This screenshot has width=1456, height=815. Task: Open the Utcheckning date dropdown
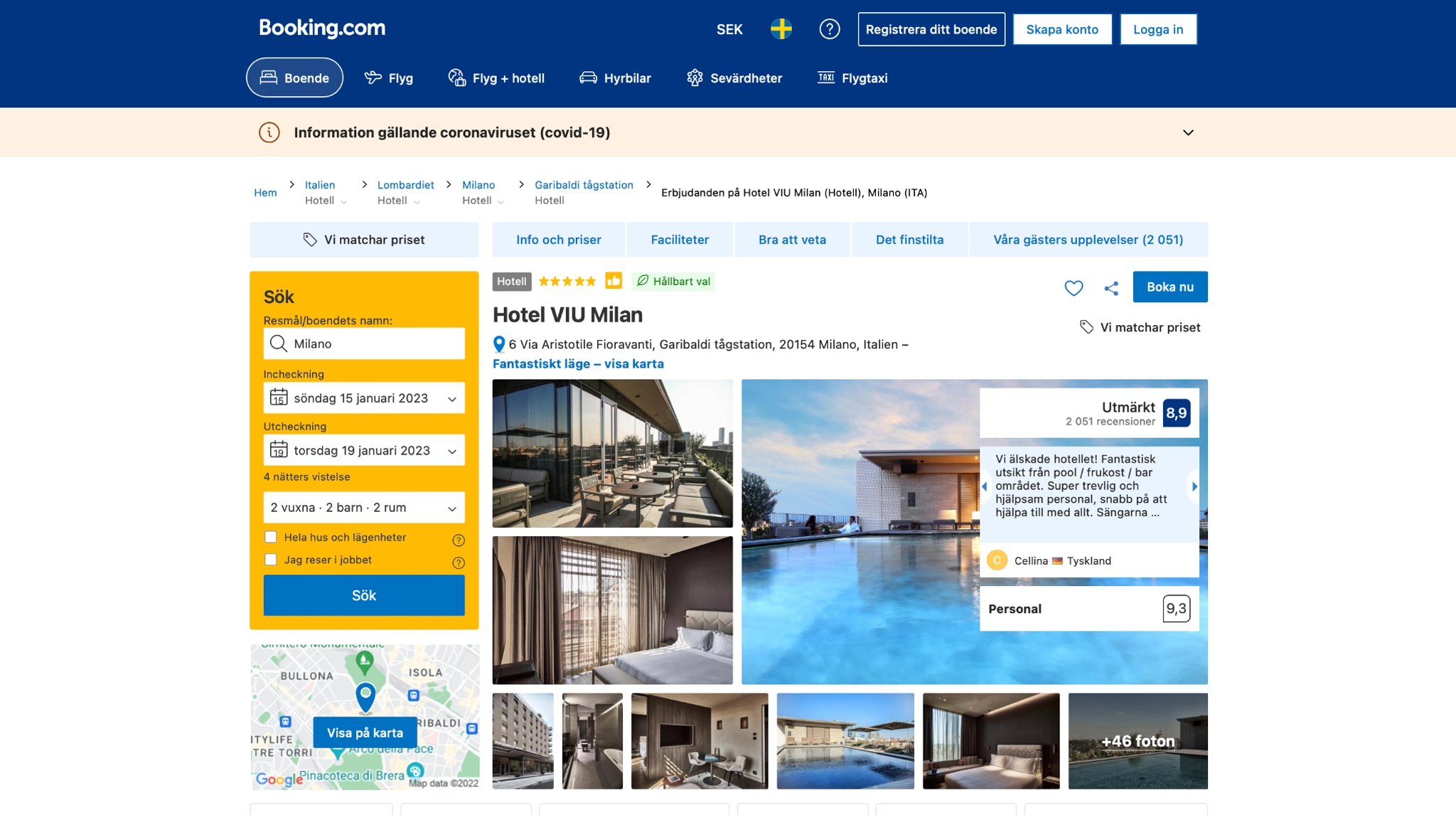point(364,450)
